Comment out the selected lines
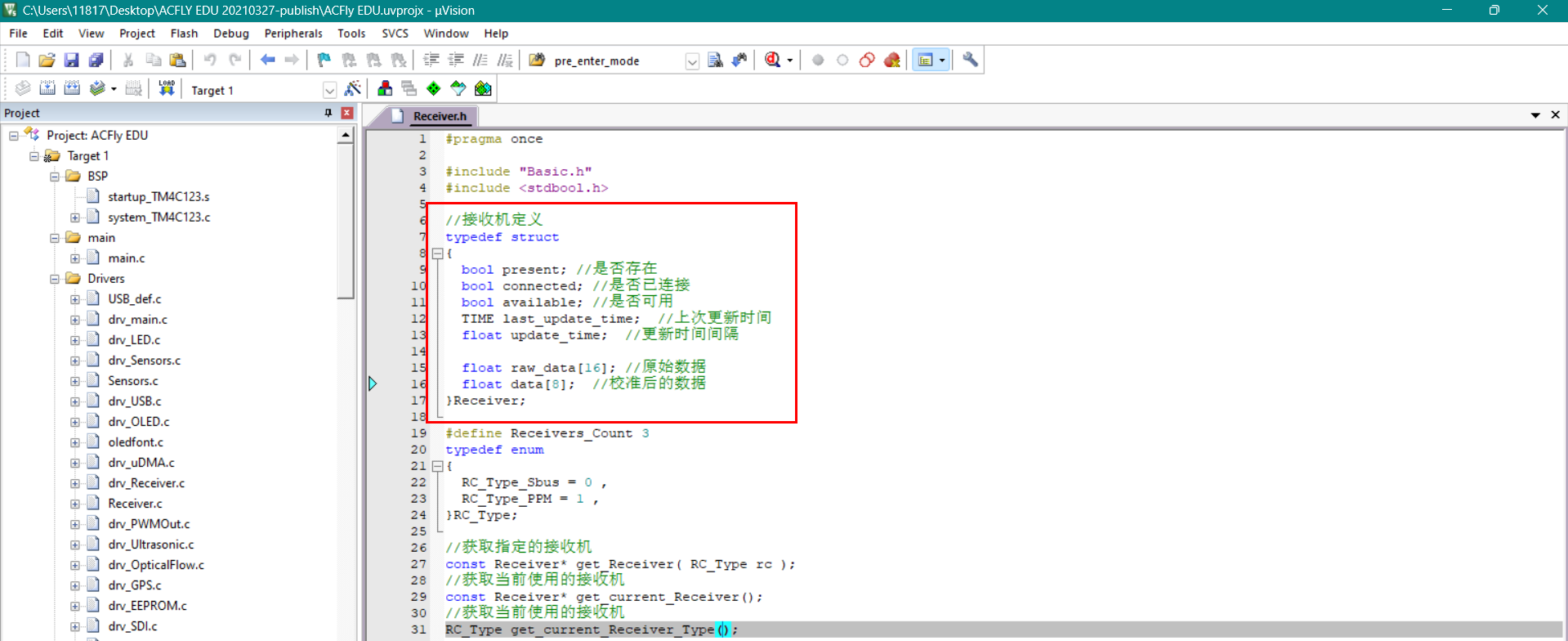The image size is (1568, 641). (x=480, y=60)
